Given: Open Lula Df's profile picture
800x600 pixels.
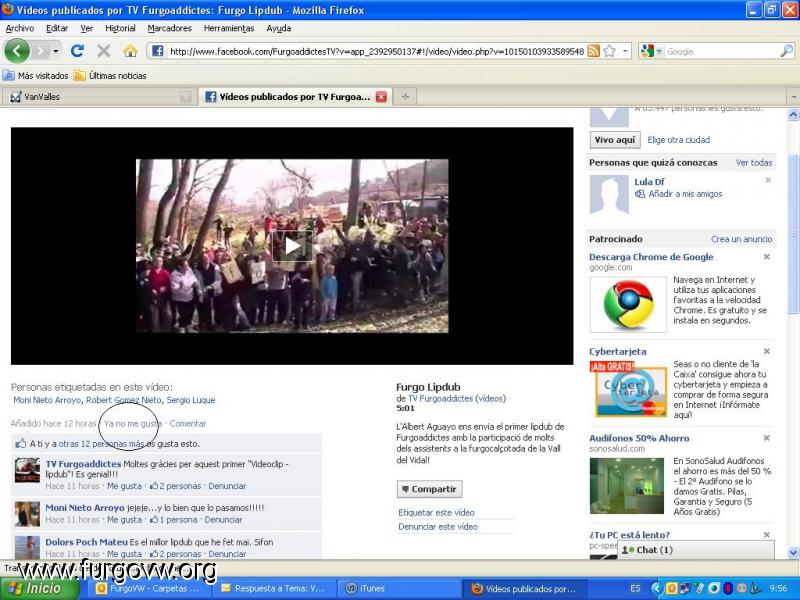Looking at the screenshot, I should (x=609, y=195).
